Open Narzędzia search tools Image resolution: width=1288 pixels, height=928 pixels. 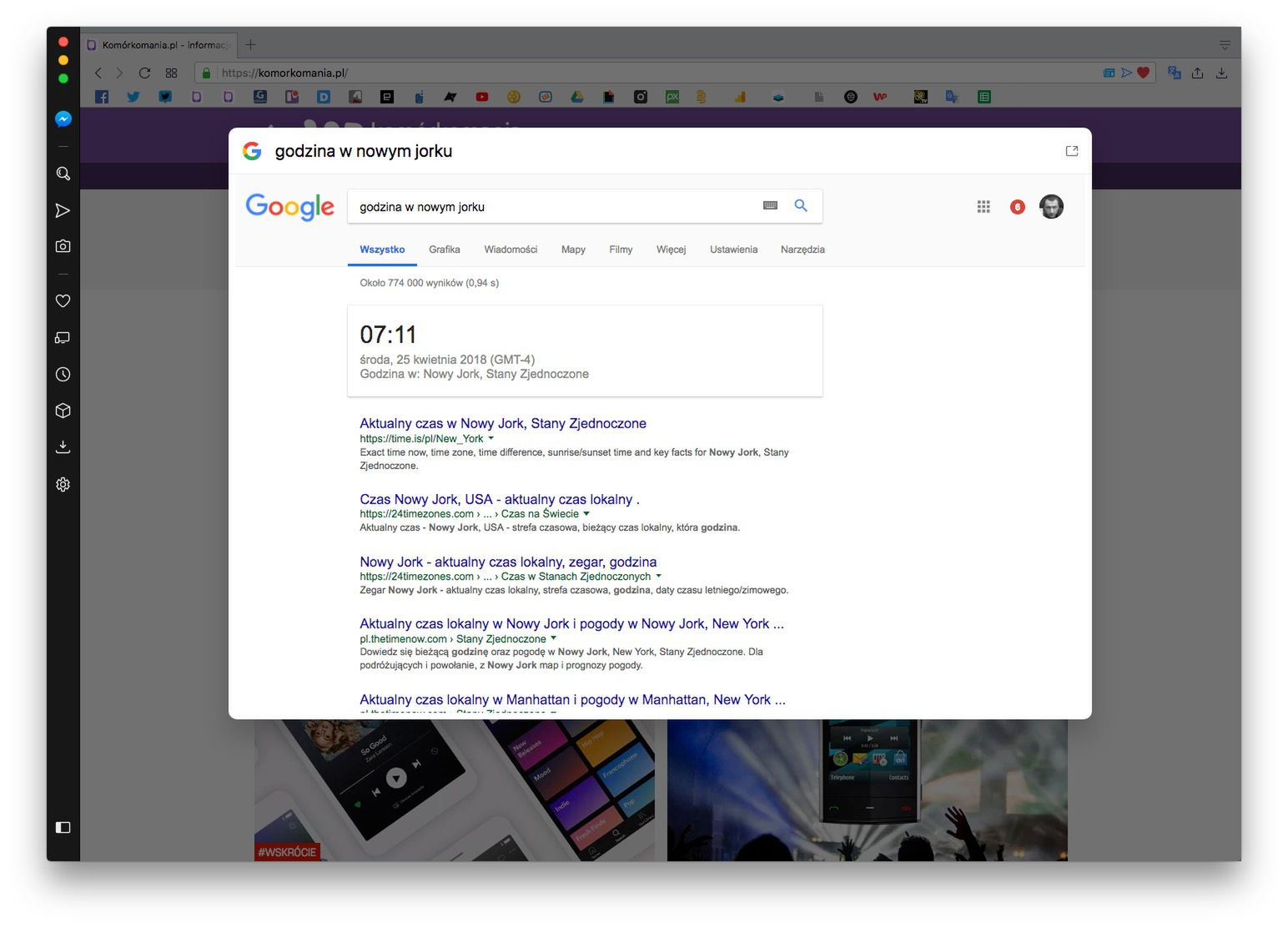tap(802, 250)
